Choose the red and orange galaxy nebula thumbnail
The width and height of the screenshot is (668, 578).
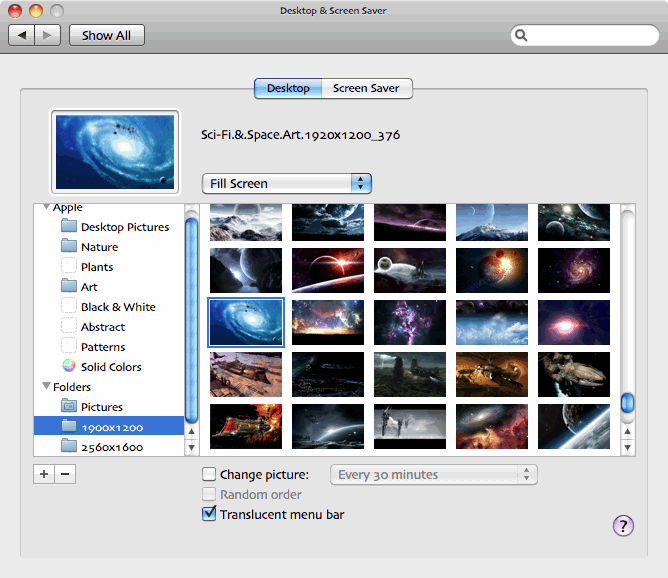coord(492,426)
